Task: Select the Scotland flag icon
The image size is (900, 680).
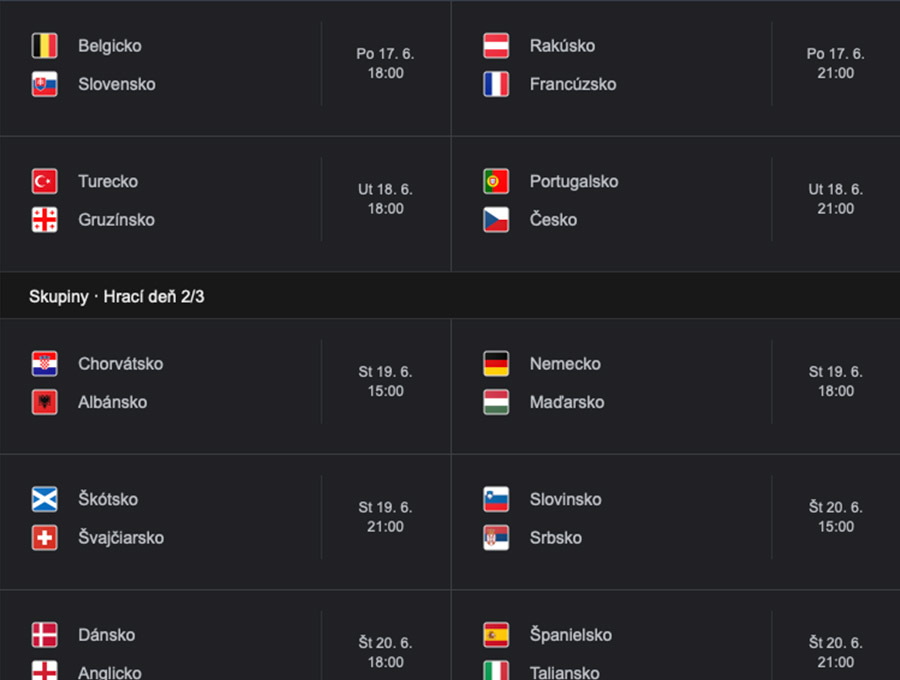Action: coord(44,499)
